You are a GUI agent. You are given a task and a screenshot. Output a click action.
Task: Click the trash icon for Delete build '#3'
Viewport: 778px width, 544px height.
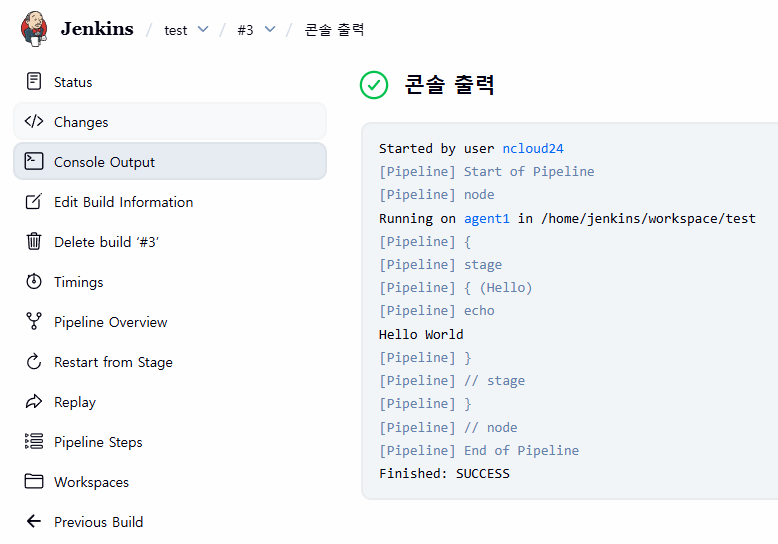click(34, 241)
